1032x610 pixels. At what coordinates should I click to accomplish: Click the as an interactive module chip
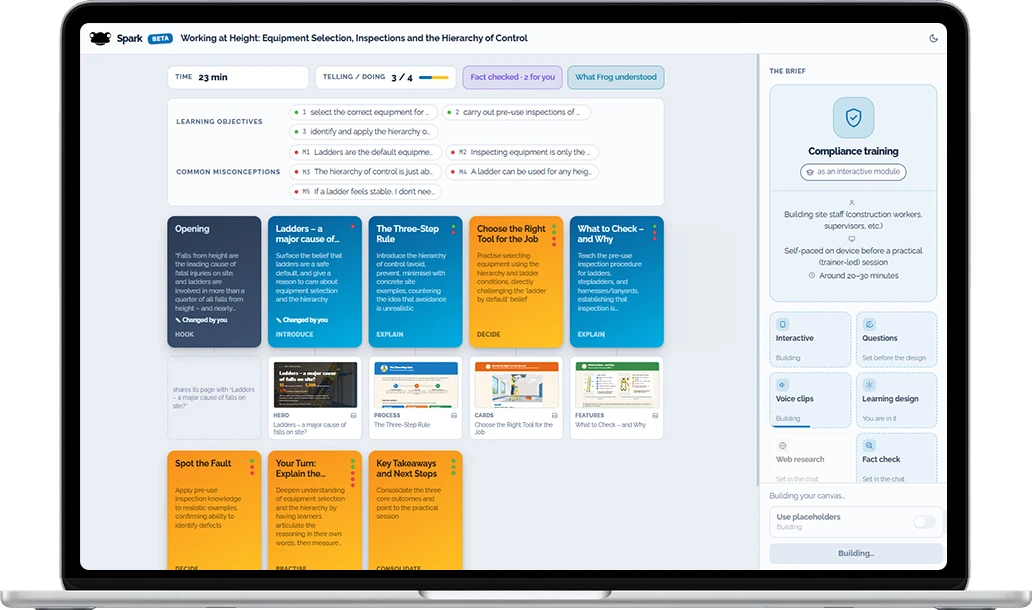[x=853, y=172]
